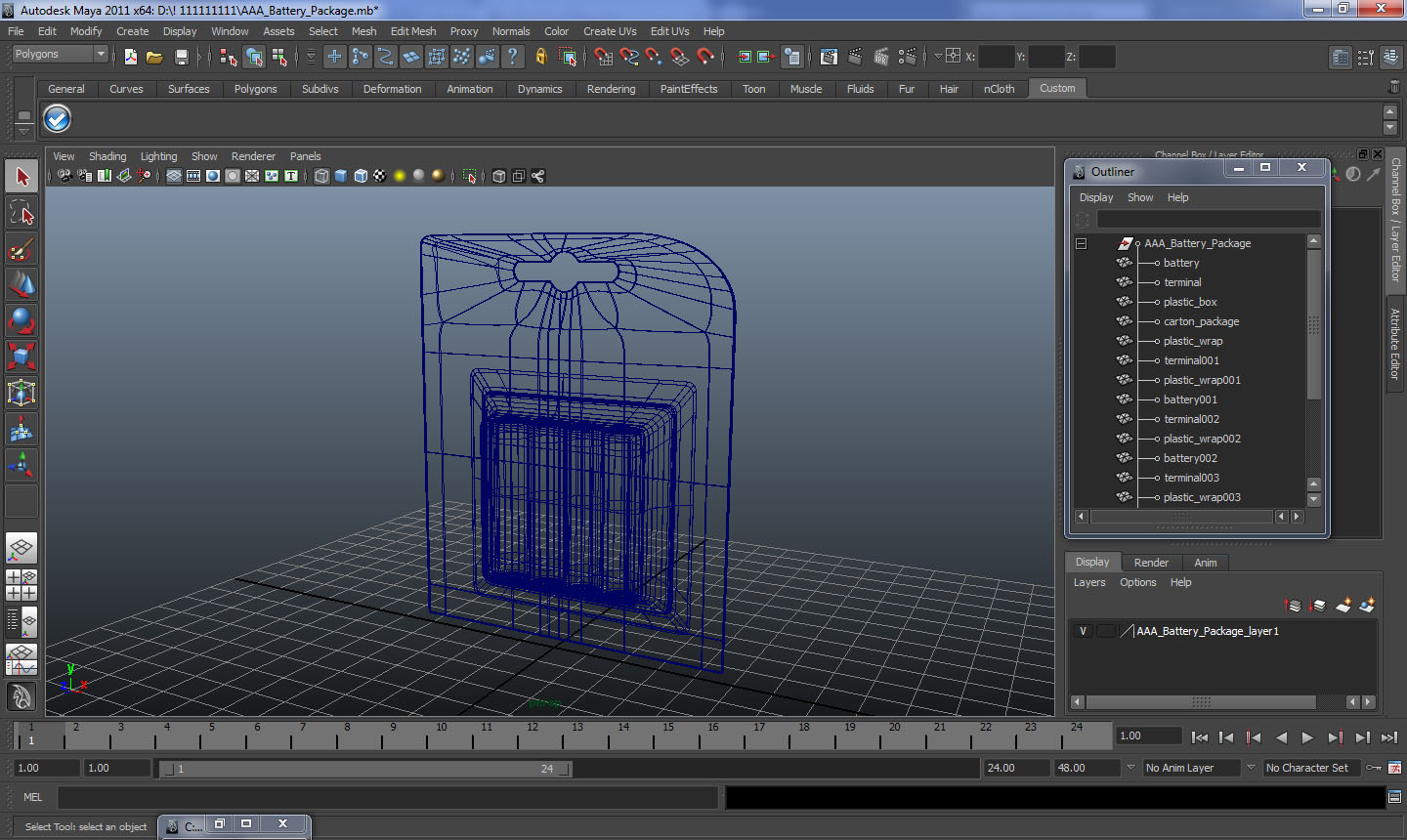
Task: Open the selection mask dropdown arrow
Action: point(311,57)
